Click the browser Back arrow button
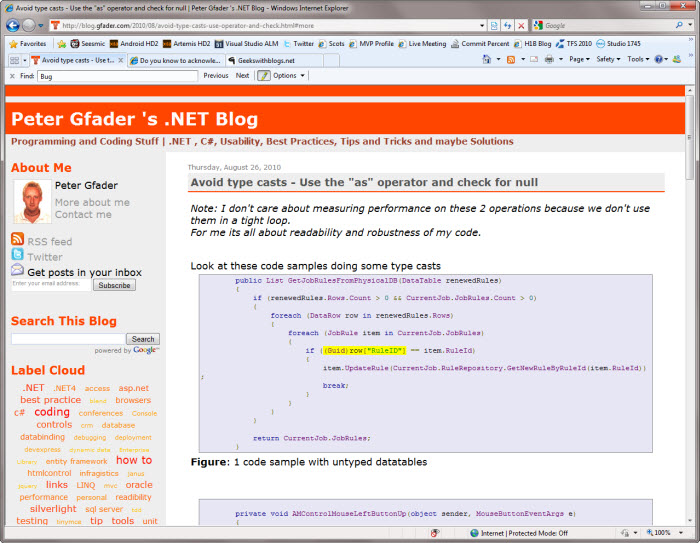Screen dimensions: 700x543 click(x=12, y=25)
